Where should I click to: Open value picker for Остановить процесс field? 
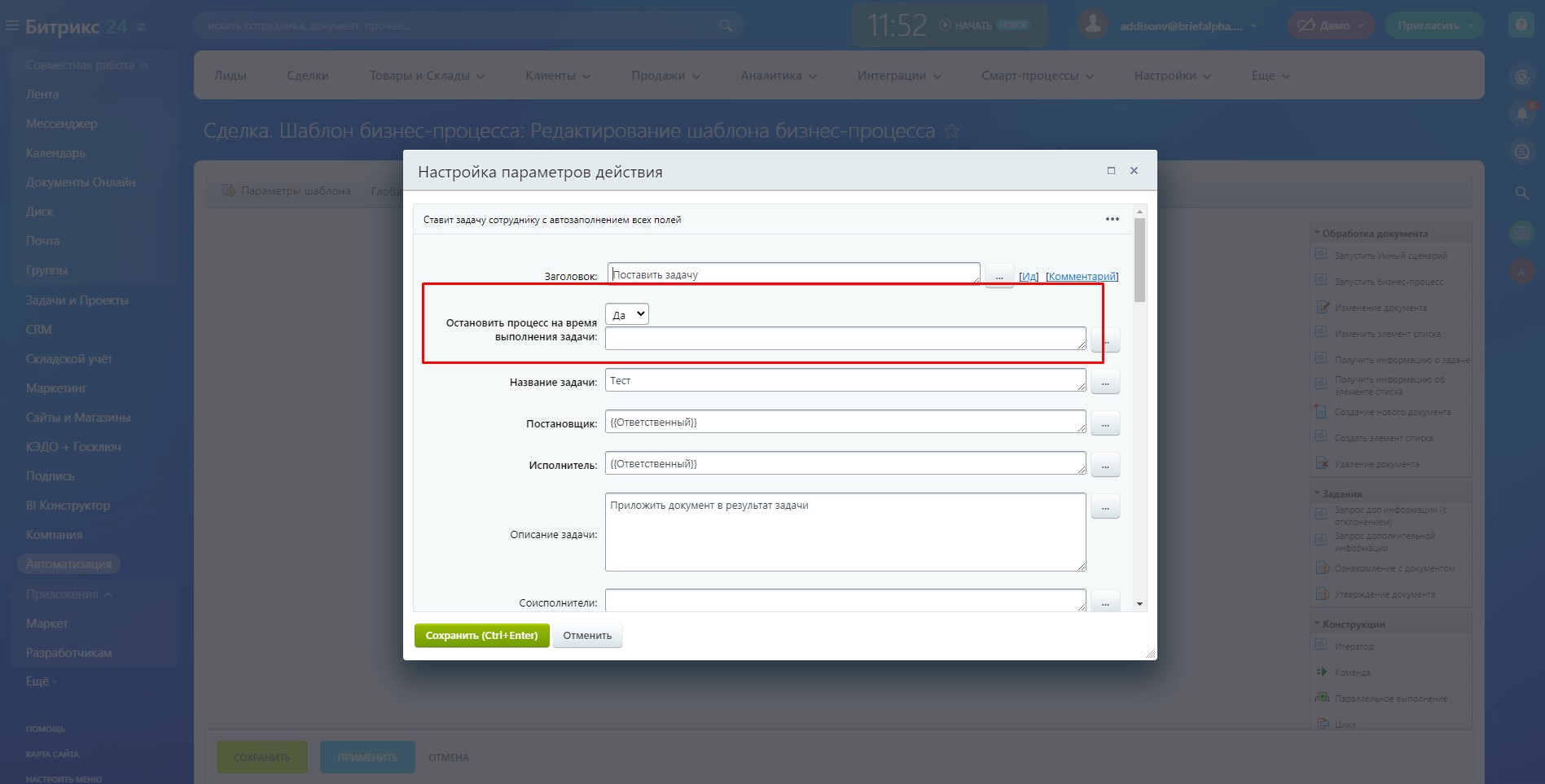(x=1107, y=340)
